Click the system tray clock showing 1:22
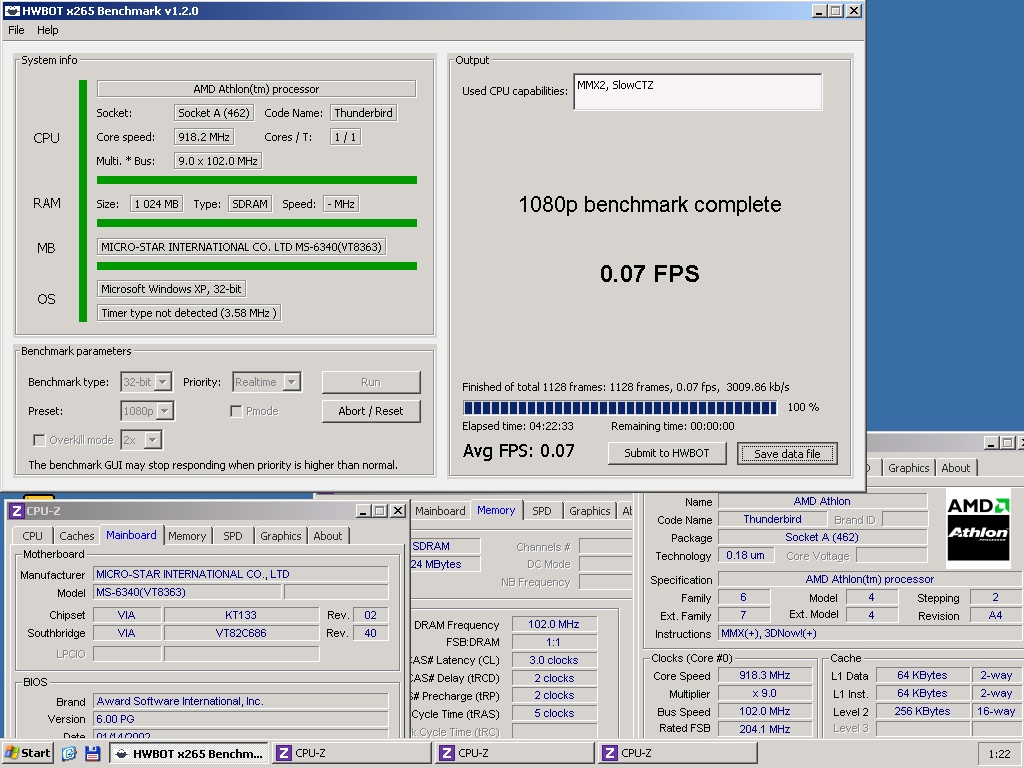 pyautogui.click(x=999, y=754)
